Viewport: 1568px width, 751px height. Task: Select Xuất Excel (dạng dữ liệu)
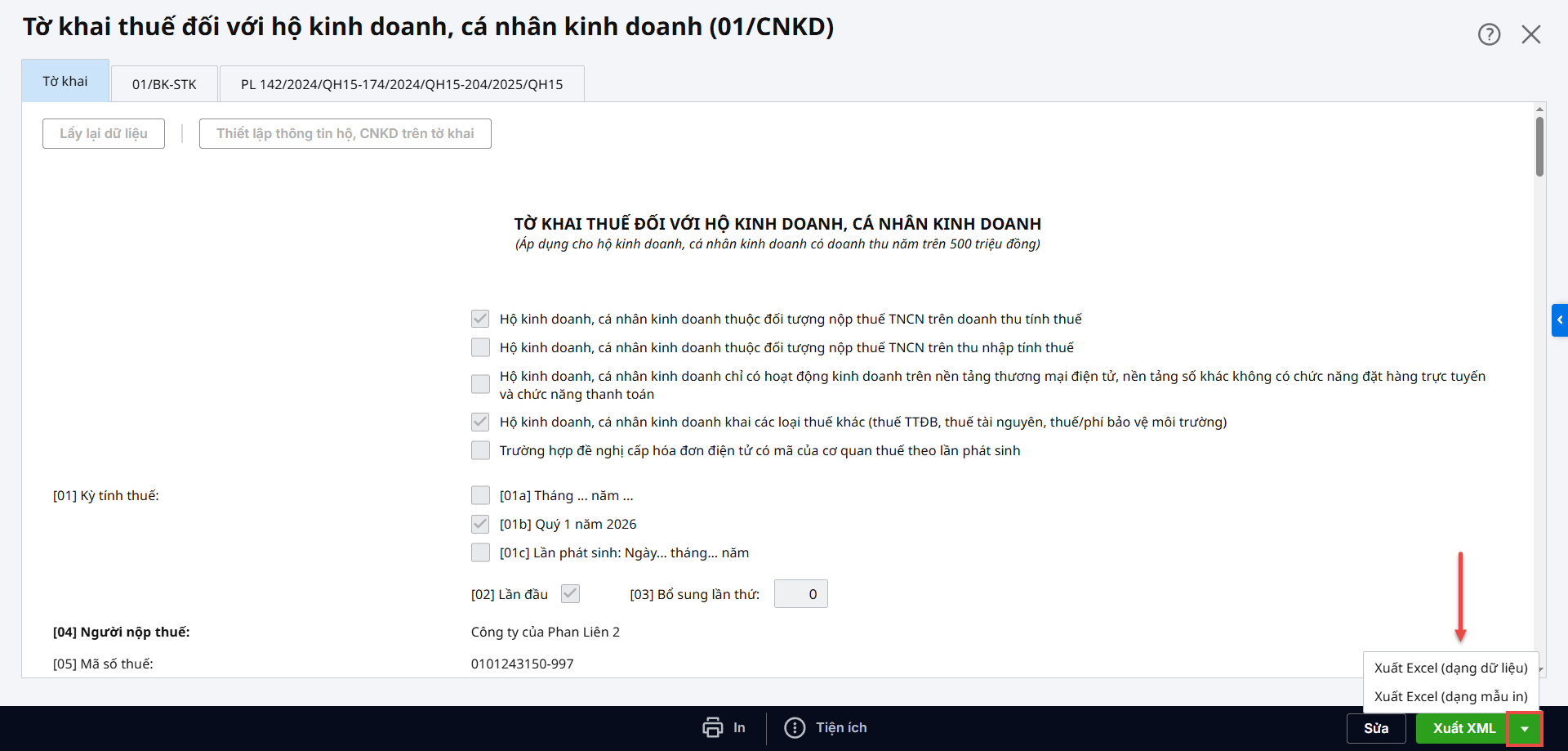pos(1450,668)
